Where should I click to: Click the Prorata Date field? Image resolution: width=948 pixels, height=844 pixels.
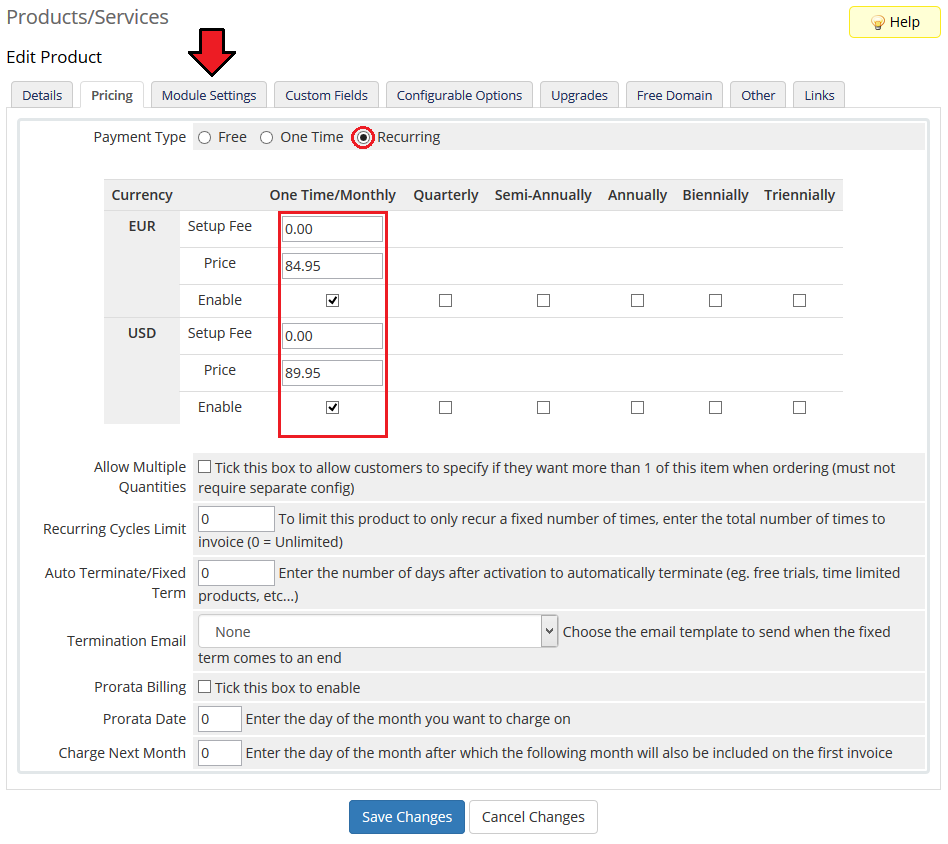(x=220, y=719)
